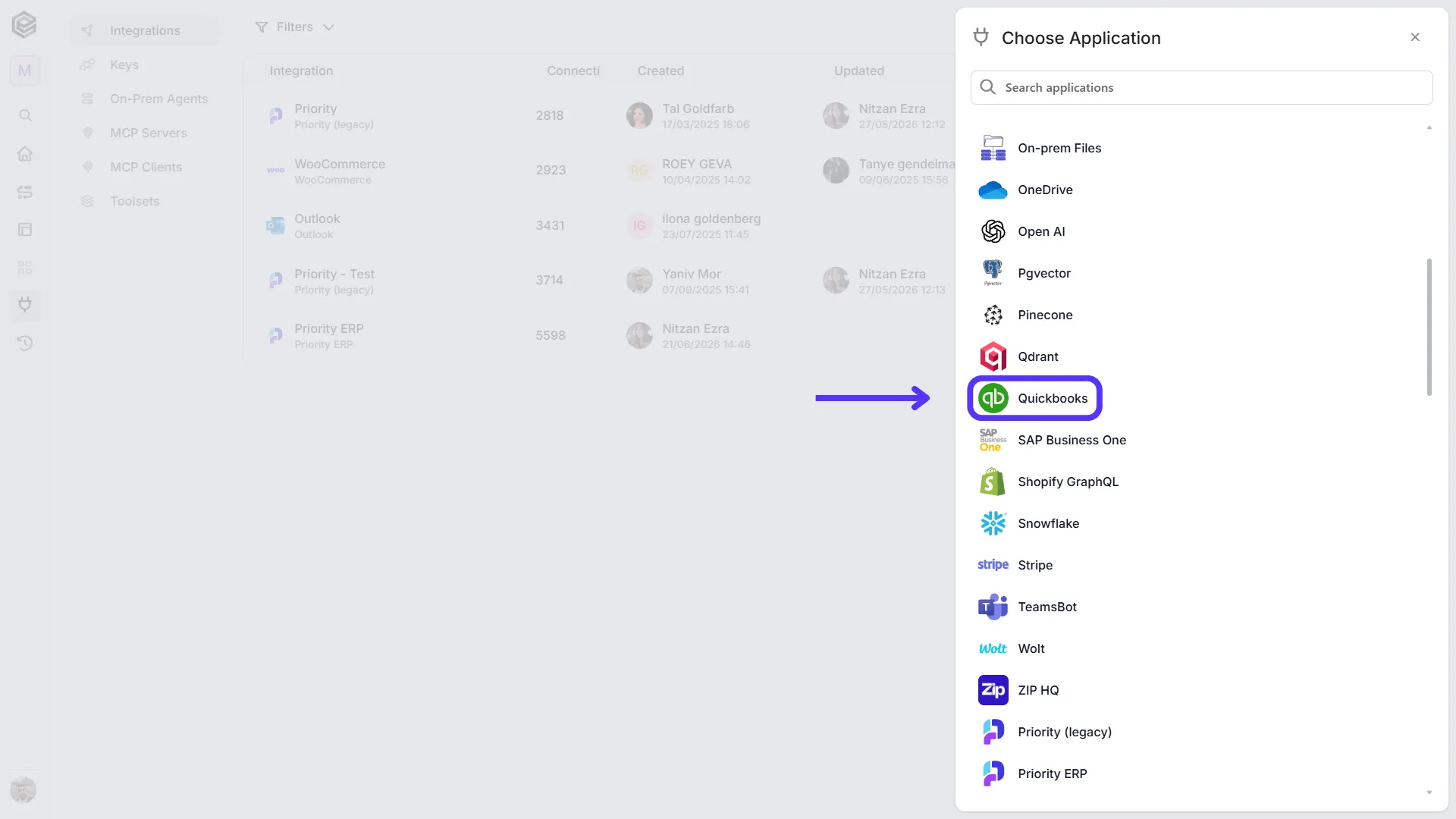Screen dimensions: 1456x819
Task: Click the search icon in left rail
Action: pos(25,115)
